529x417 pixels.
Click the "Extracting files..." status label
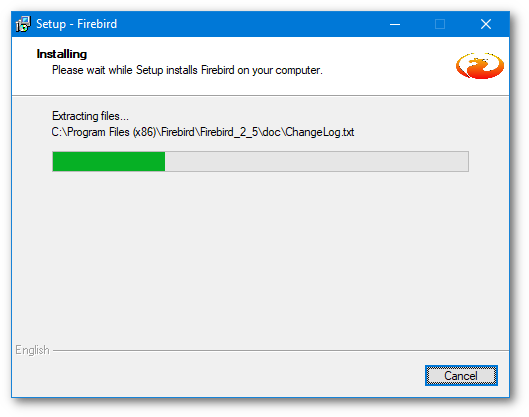point(90,116)
